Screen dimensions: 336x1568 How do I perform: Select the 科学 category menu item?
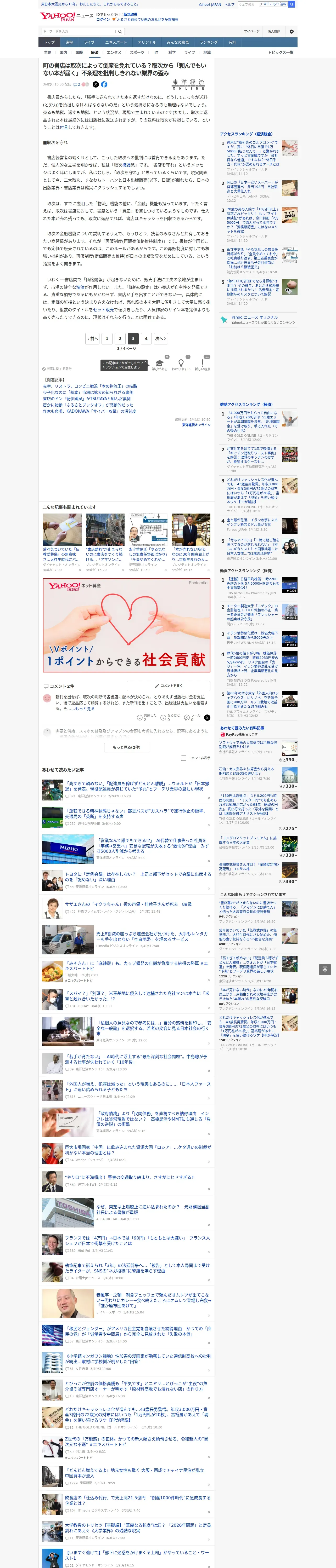click(172, 52)
